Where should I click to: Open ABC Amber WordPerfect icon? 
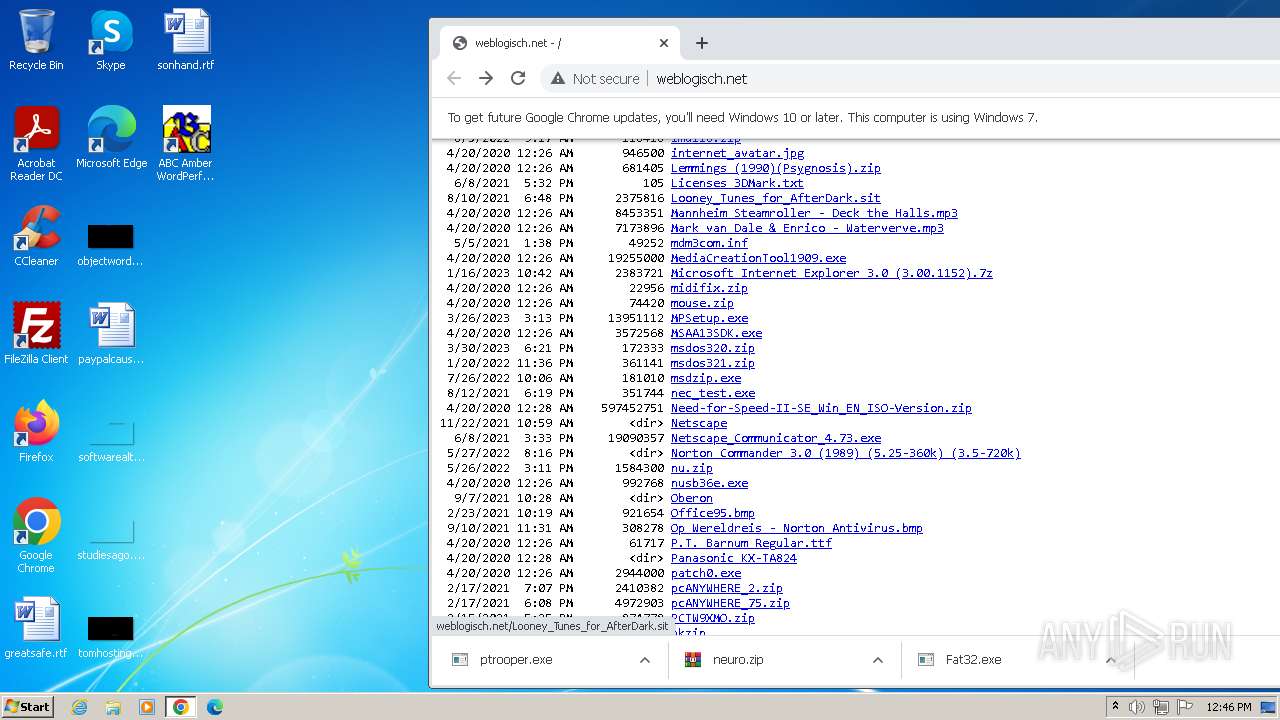point(186,143)
